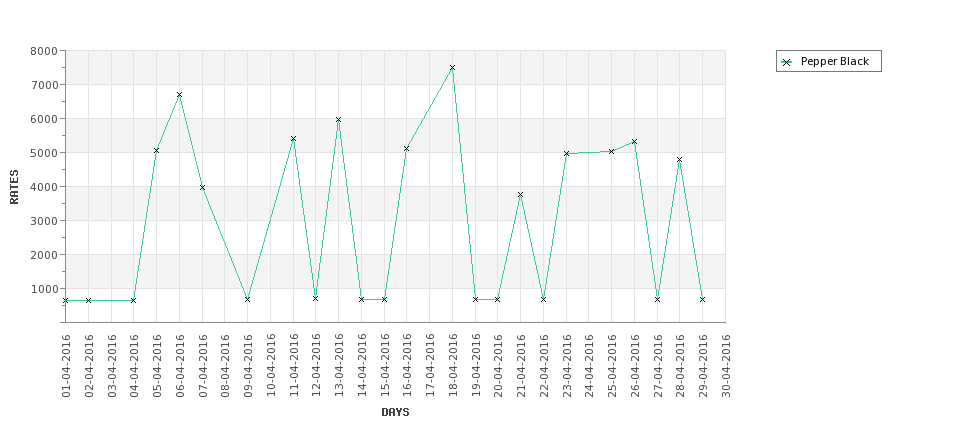The image size is (975, 429).
Task: Click the 01-04-2016 date label on x-axis
Action: (67, 366)
